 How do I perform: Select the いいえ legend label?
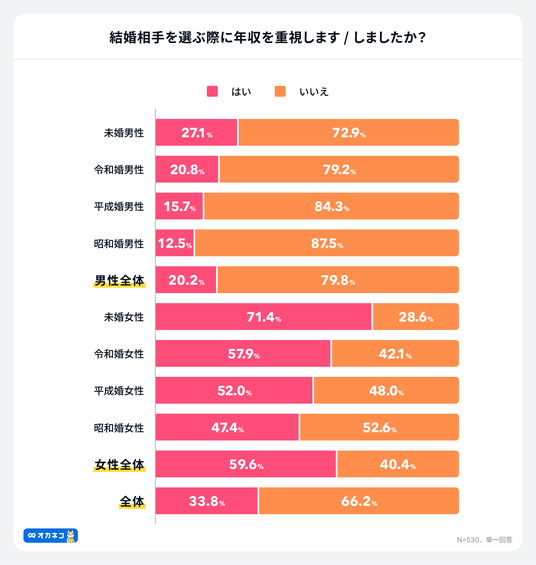(x=314, y=92)
